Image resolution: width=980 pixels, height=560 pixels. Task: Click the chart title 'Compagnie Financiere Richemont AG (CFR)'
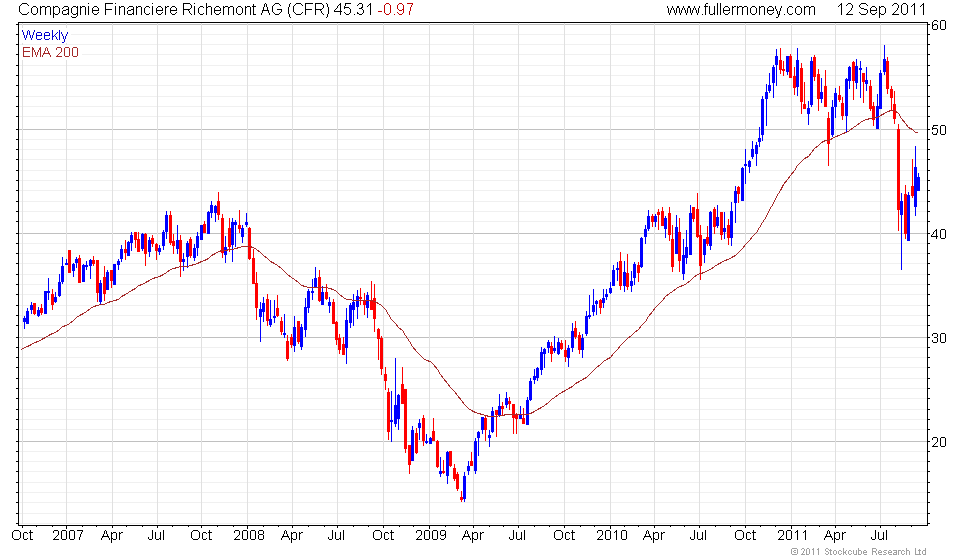click(174, 10)
